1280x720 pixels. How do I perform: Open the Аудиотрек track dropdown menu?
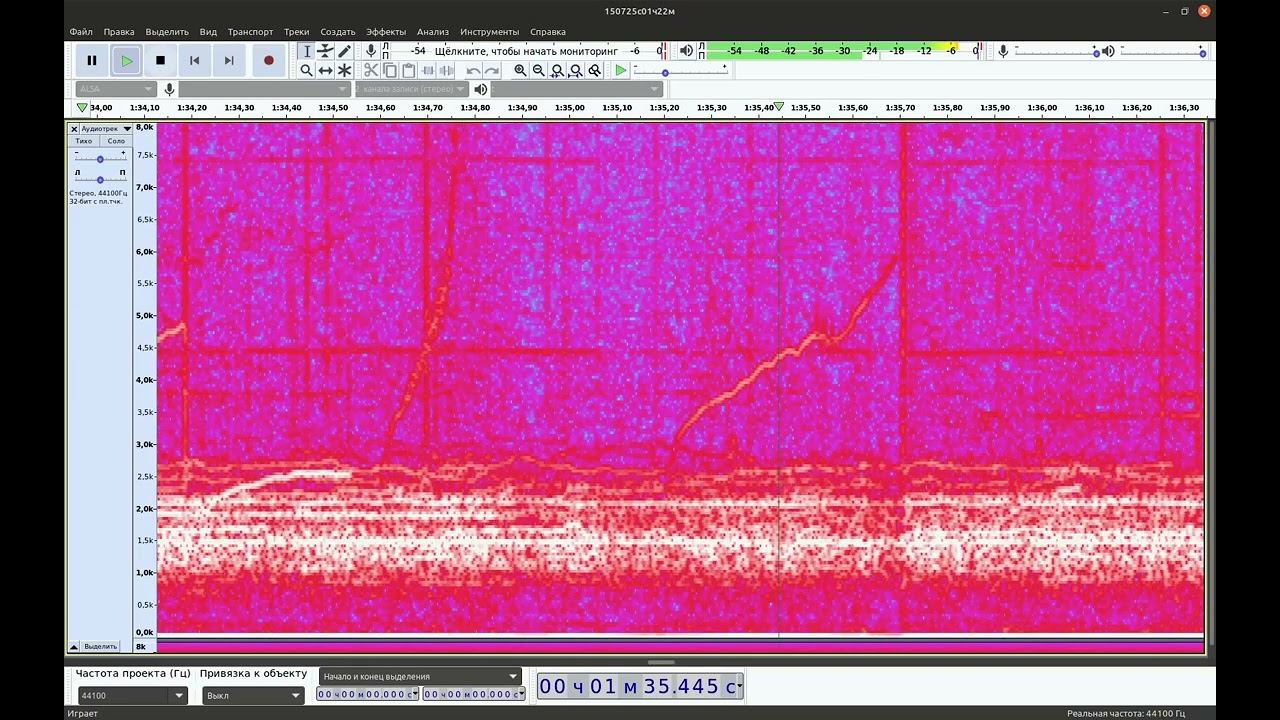pos(106,129)
